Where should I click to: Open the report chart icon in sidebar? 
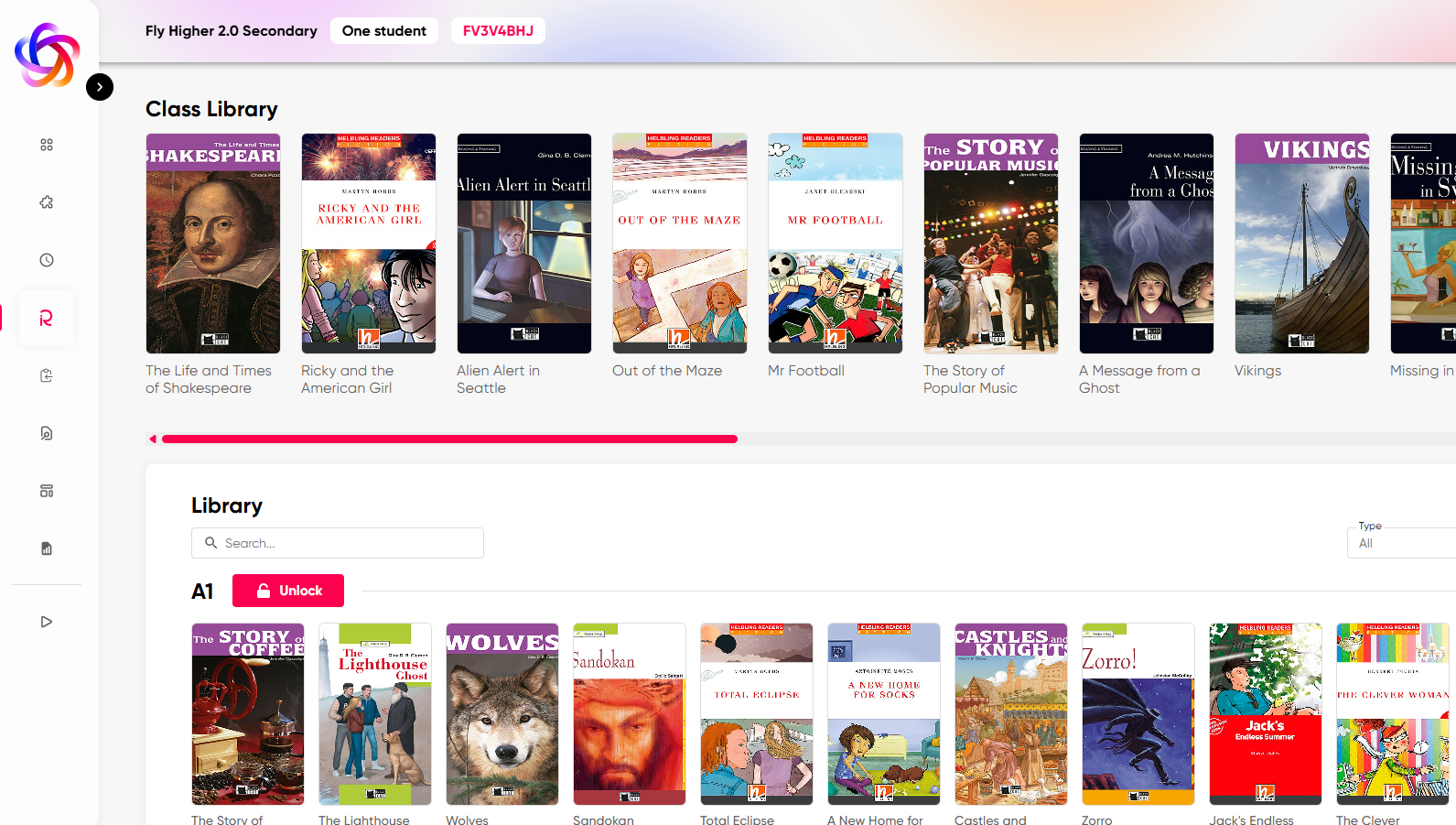[x=47, y=548]
